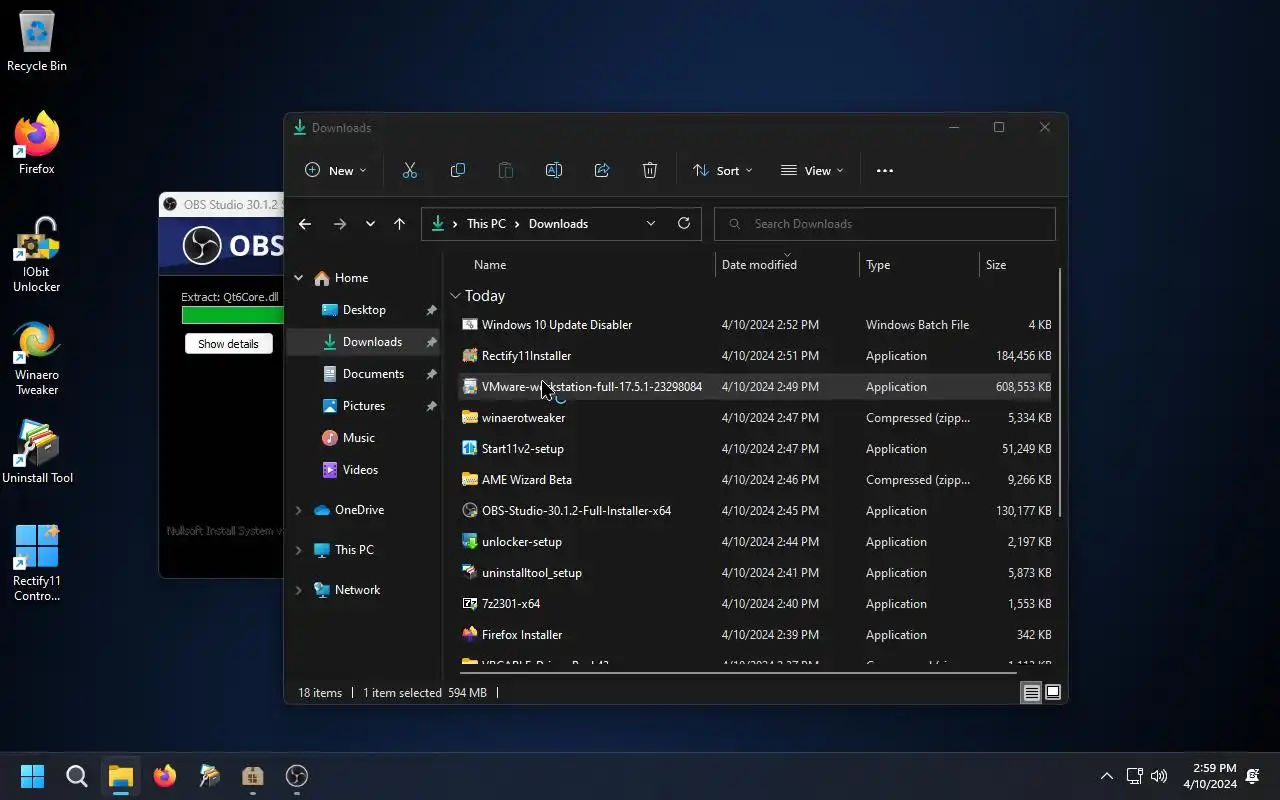Select the 7z2301-x64 file

756,604
